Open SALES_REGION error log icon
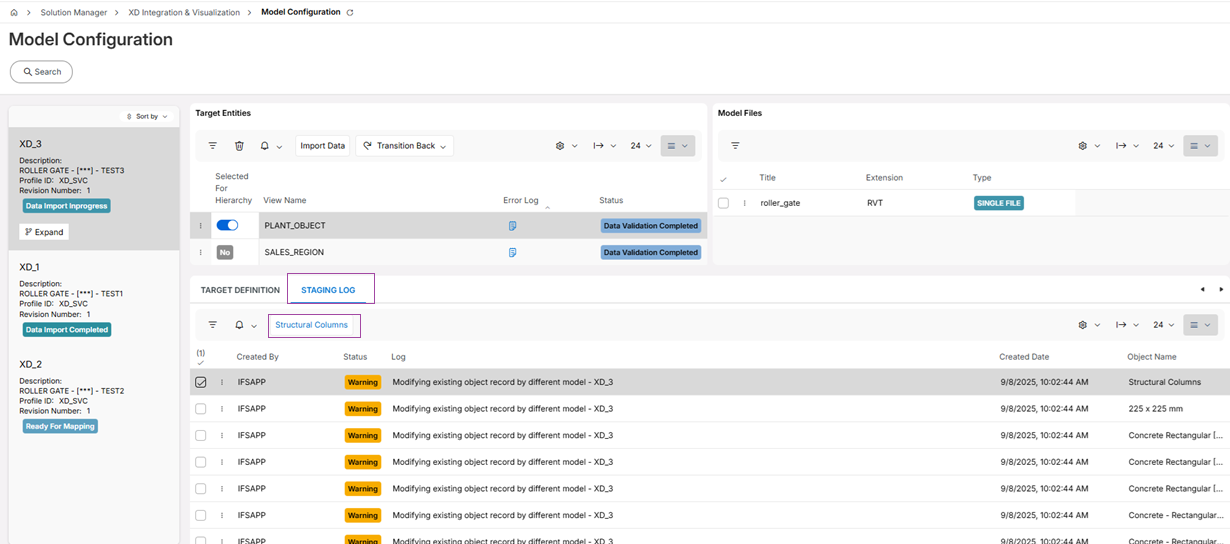 (512, 253)
